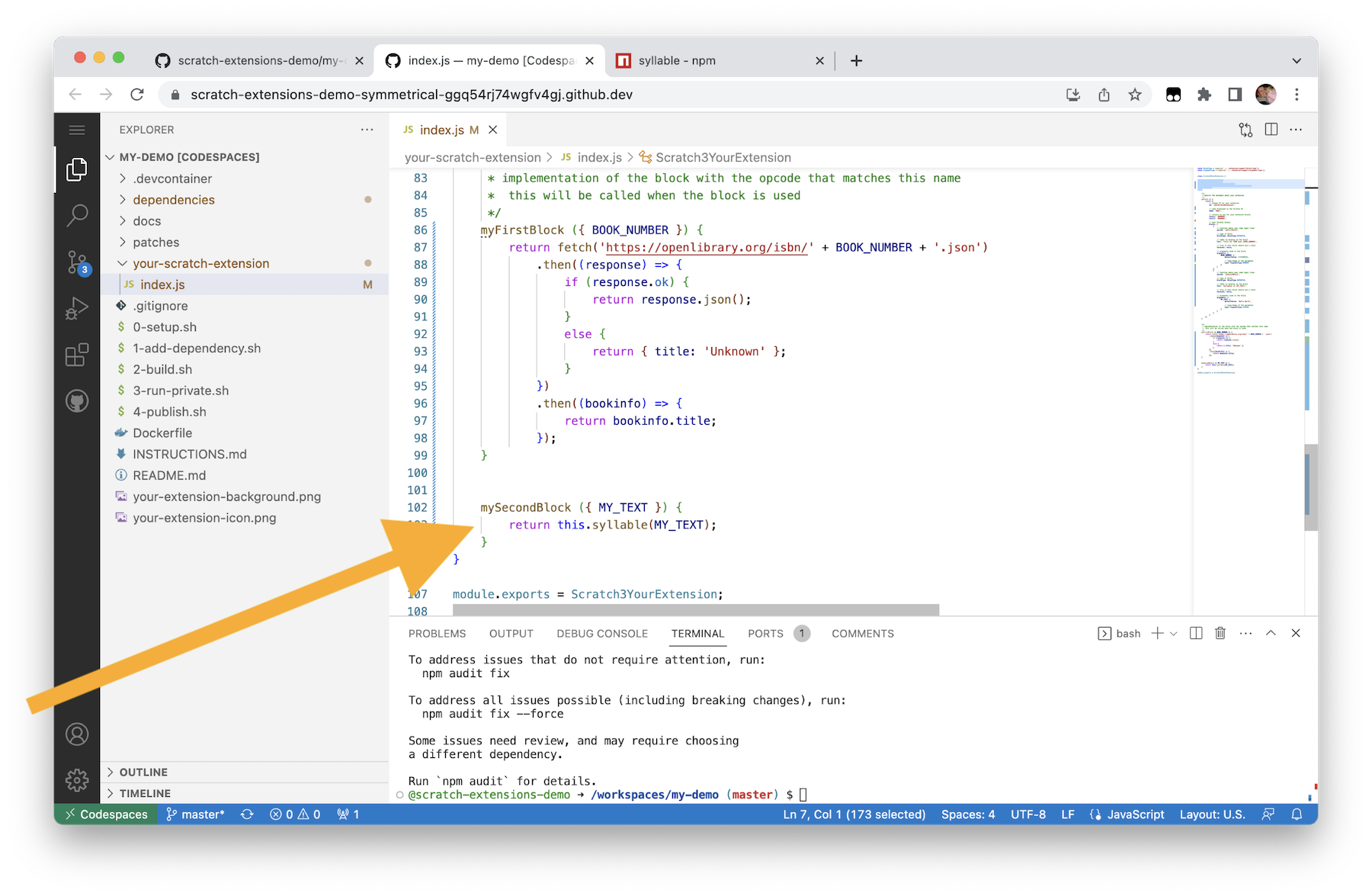Open the Extensions view

click(x=76, y=355)
